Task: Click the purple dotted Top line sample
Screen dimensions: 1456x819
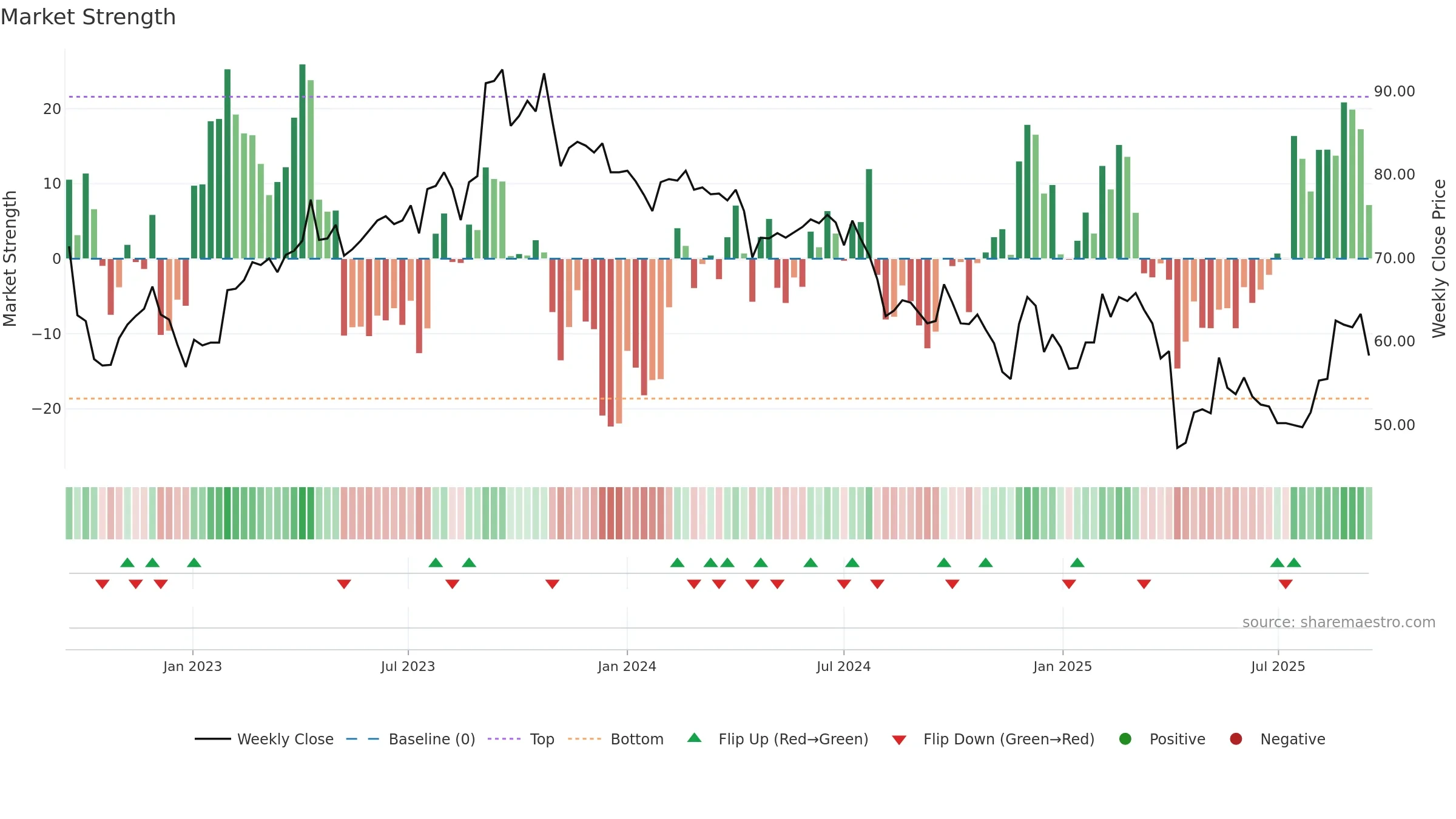Action: point(504,739)
